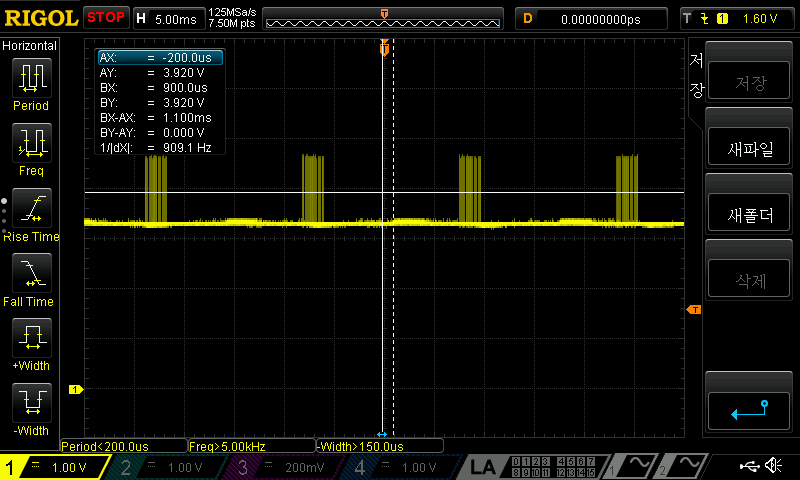This screenshot has height=480, width=800.
Task: Click the 저장 vertical menu title tab
Action: coord(696,75)
